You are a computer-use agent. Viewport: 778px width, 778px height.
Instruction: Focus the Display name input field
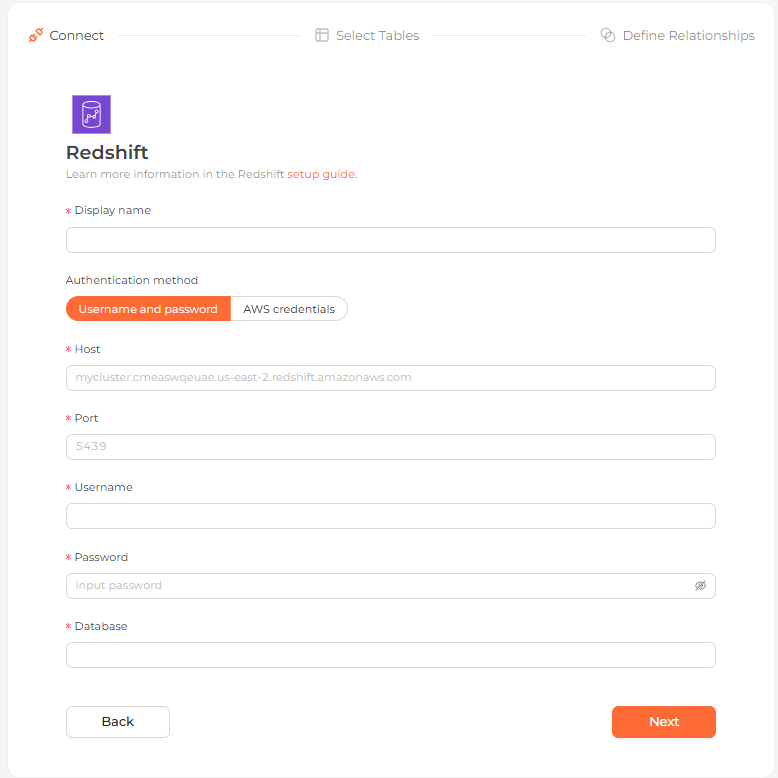click(390, 240)
